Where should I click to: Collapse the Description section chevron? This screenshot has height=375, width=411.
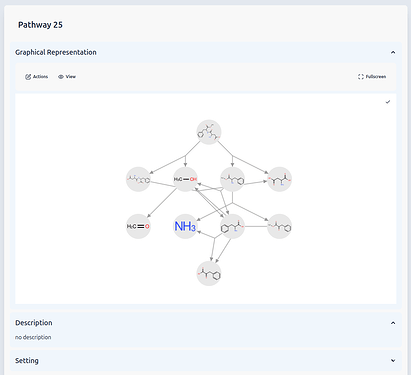pos(393,323)
